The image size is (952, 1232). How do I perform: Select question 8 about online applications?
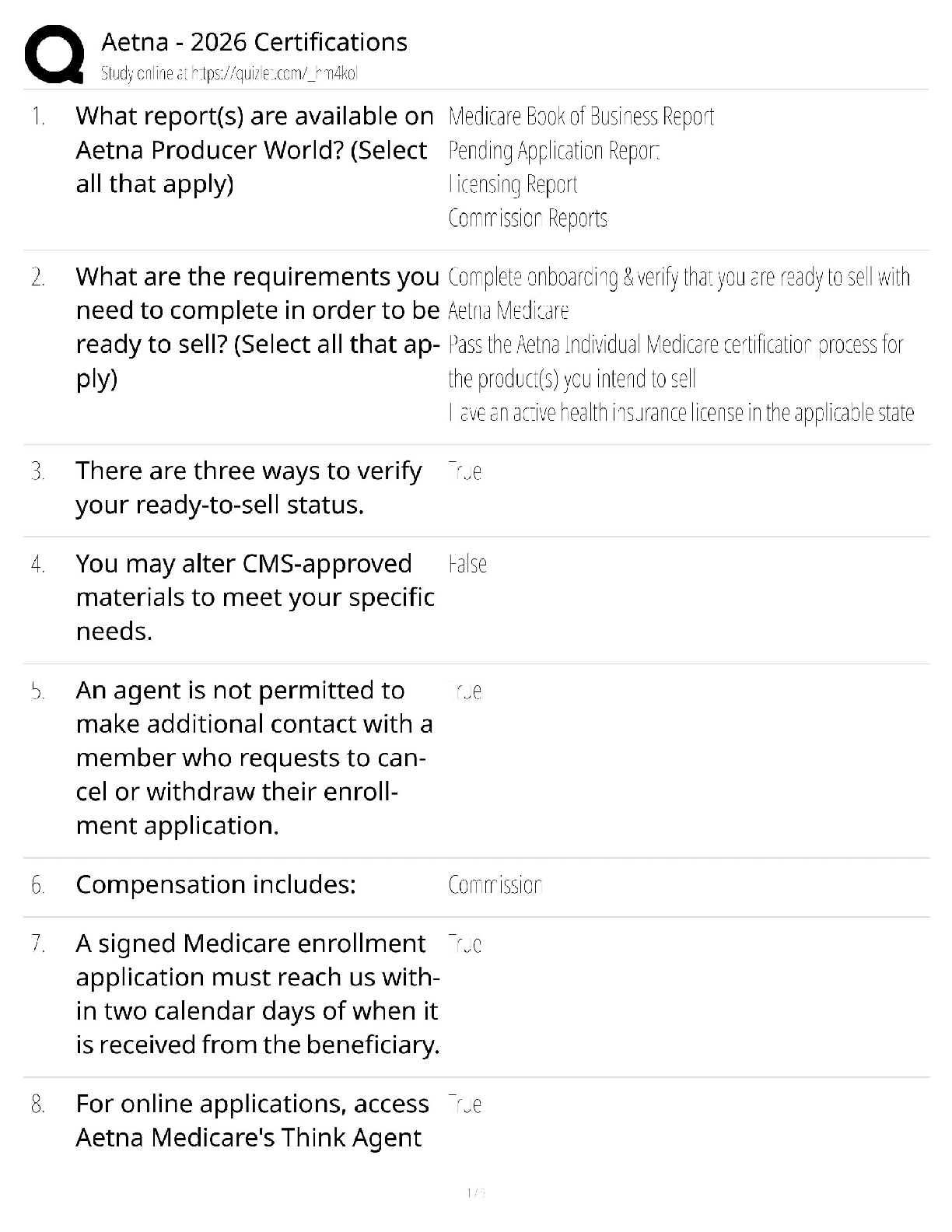(x=252, y=1120)
